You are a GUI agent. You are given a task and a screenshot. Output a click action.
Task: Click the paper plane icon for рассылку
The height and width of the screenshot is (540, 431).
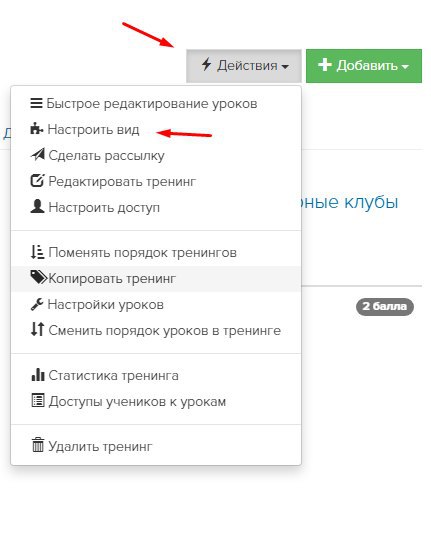click(38, 155)
